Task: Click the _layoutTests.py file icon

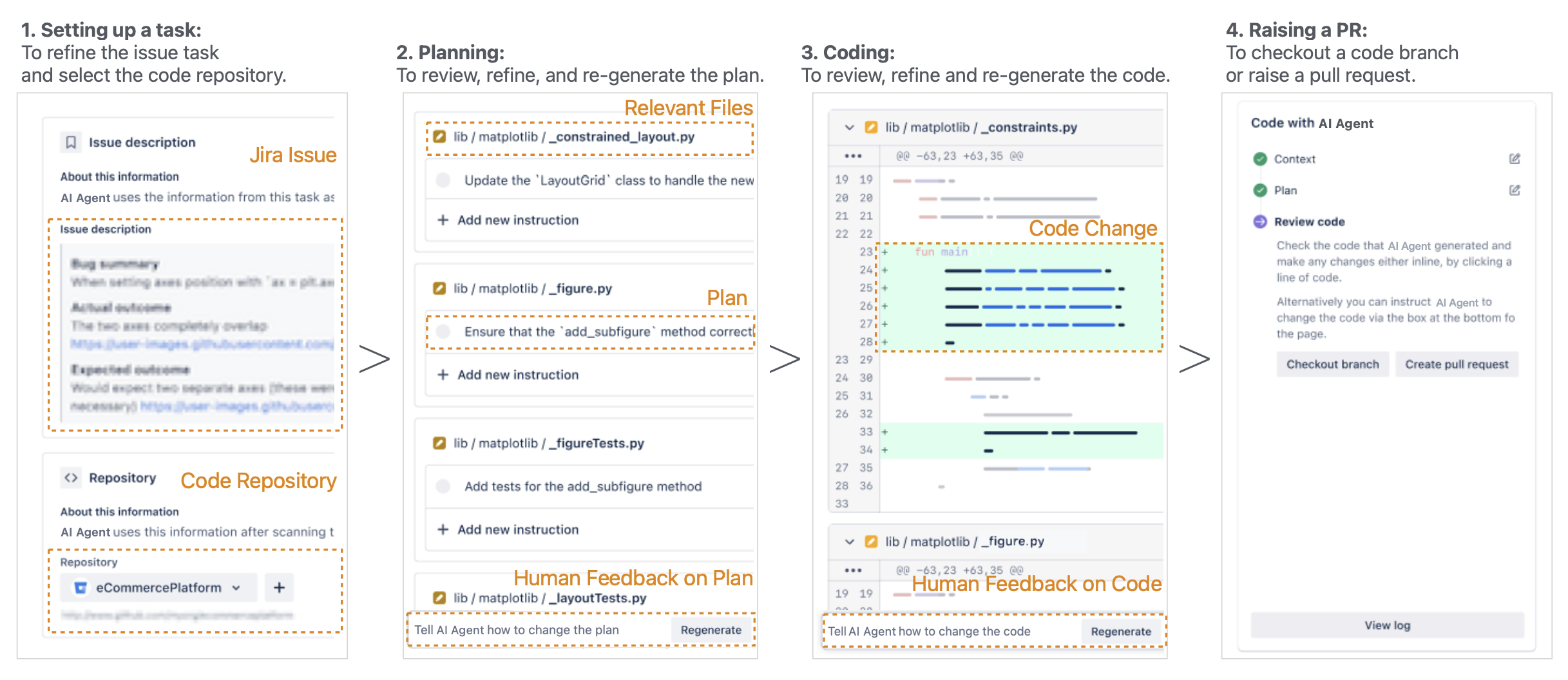Action: (x=439, y=598)
